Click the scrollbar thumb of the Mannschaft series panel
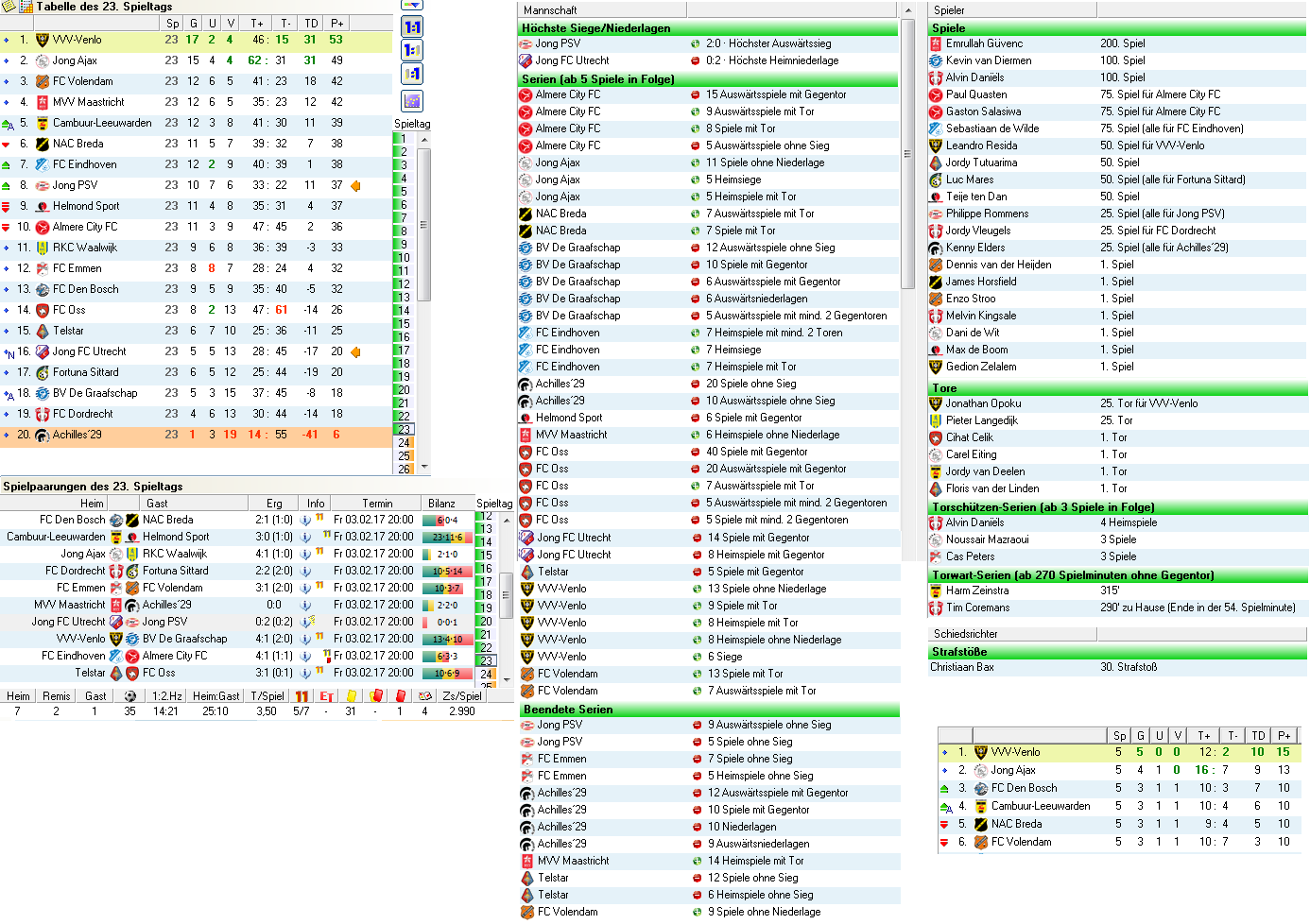 908,154
